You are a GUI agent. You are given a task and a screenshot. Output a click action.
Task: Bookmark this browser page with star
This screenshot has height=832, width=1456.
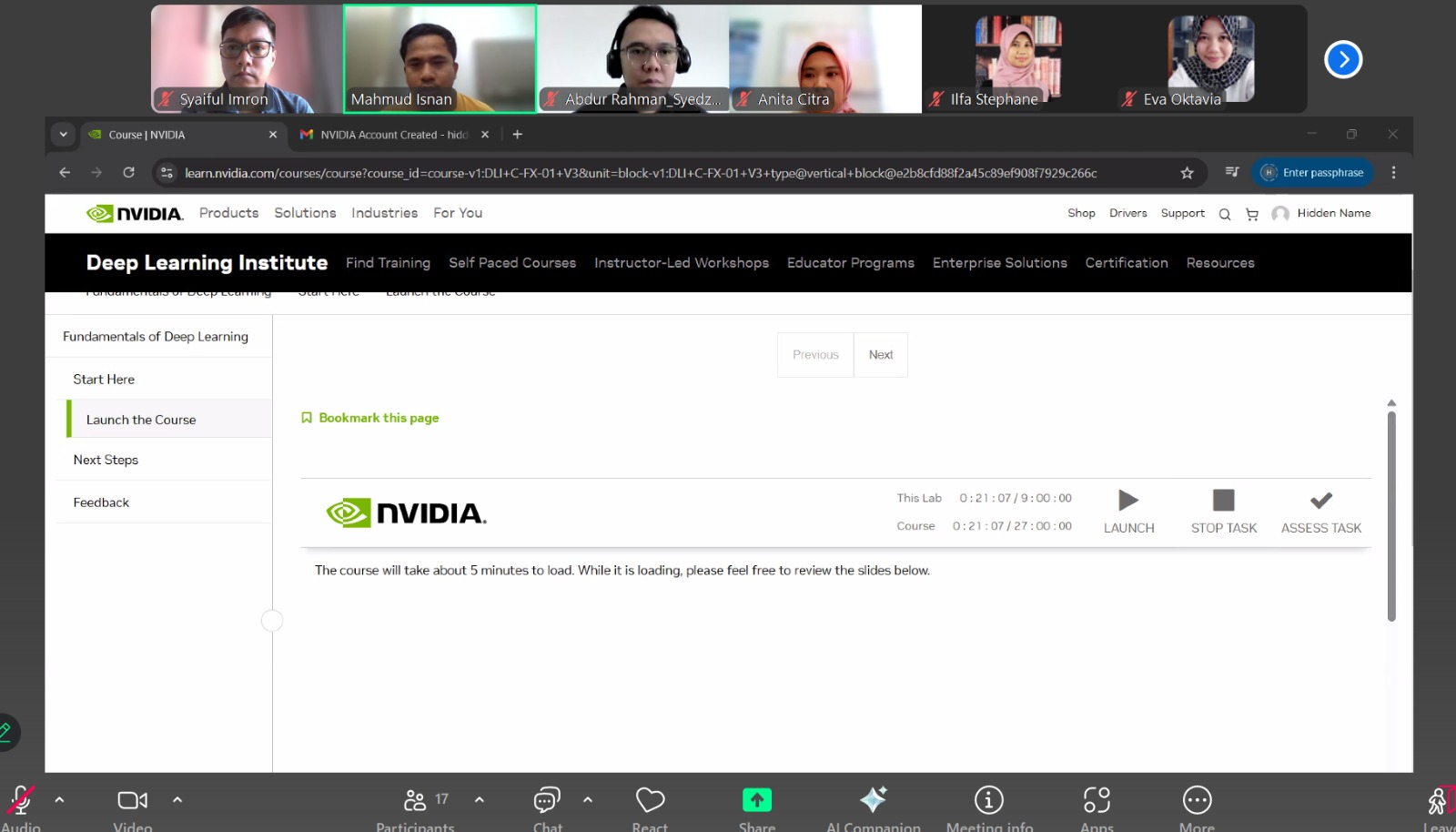(1187, 173)
